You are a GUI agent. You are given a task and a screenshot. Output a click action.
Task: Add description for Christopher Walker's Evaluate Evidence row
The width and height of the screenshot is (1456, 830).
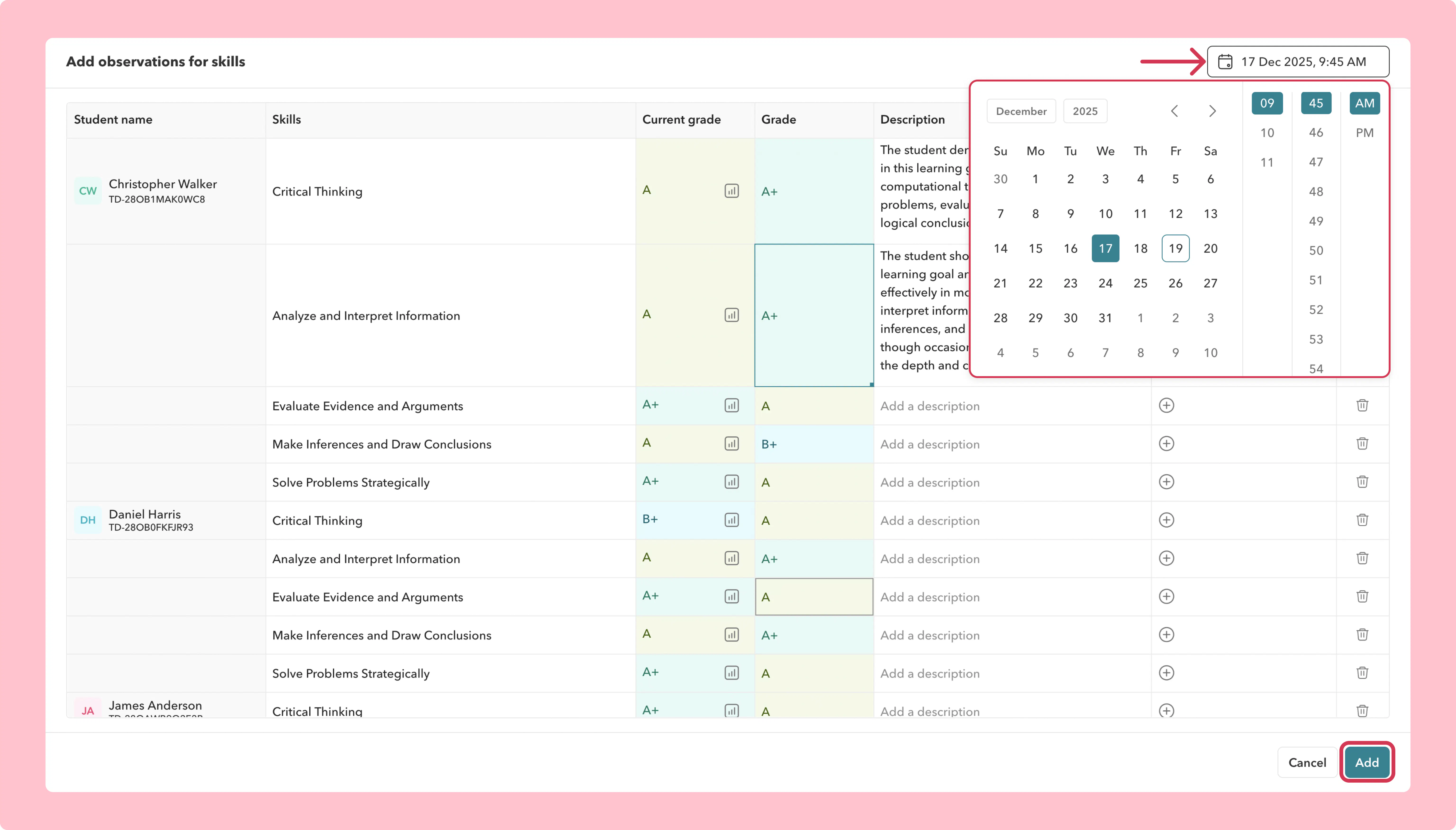coord(1012,406)
